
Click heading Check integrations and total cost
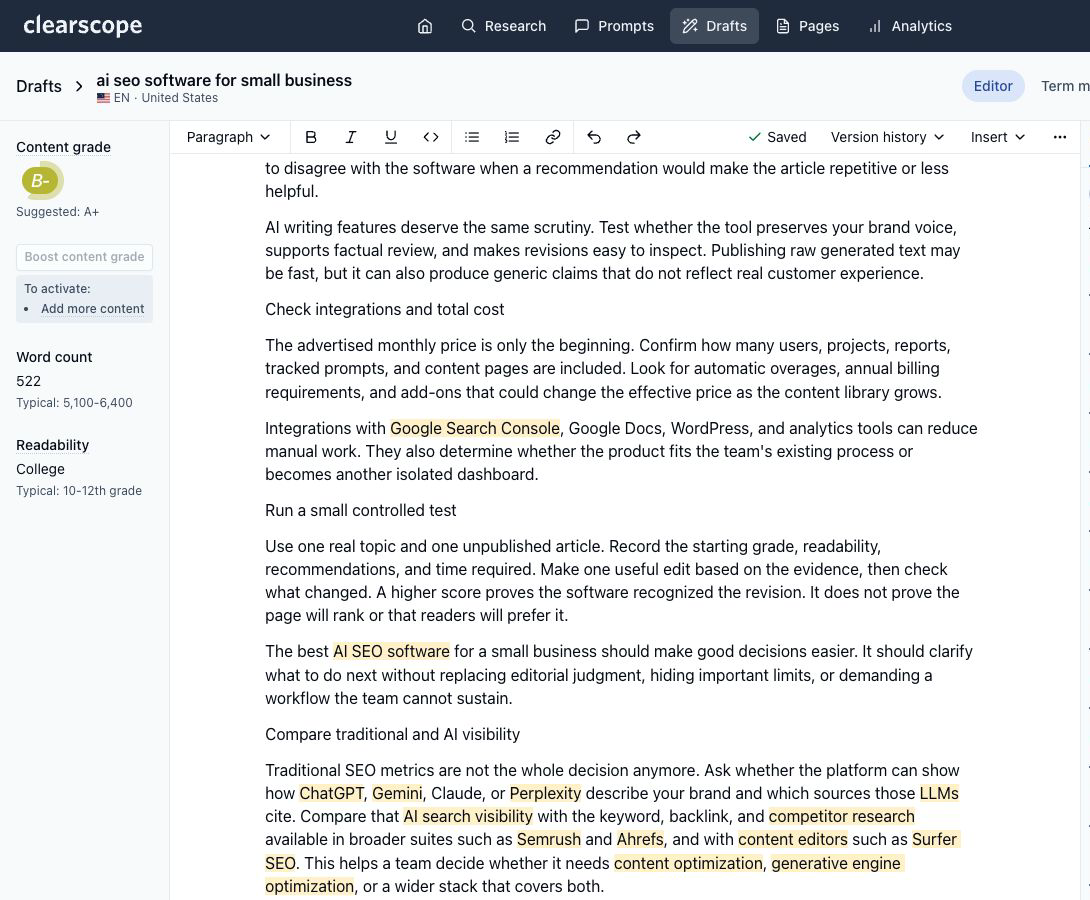coord(384,309)
